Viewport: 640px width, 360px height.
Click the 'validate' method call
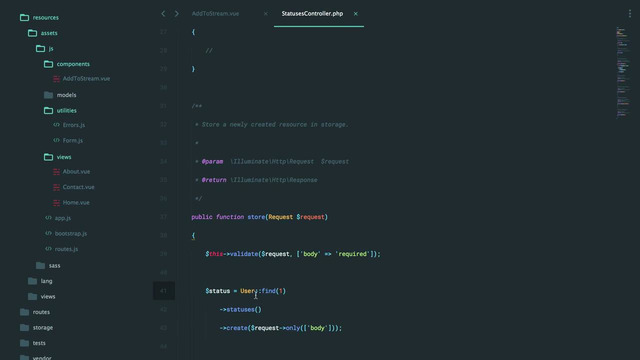[x=244, y=254]
